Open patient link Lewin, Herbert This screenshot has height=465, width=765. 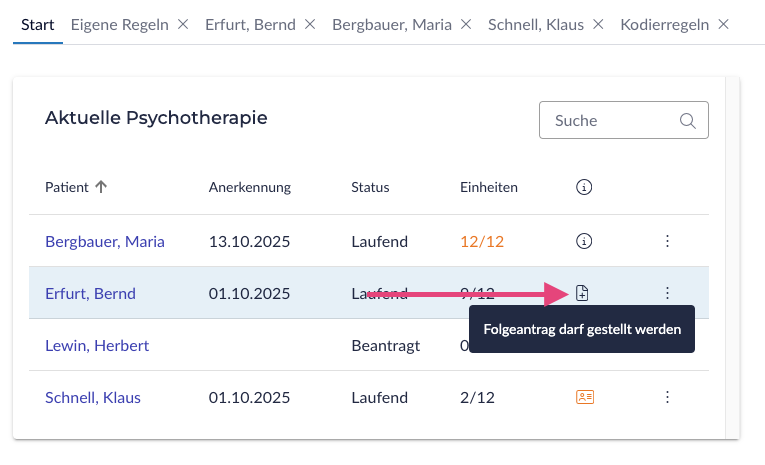(97, 345)
